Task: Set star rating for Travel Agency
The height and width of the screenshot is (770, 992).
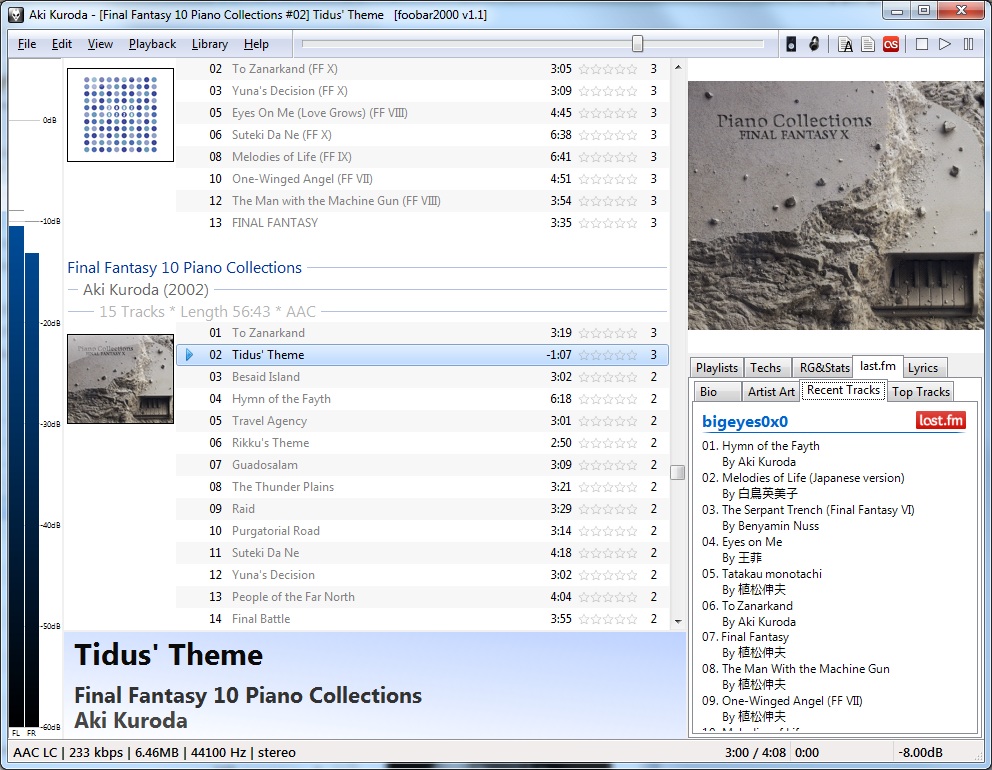Action: point(607,421)
